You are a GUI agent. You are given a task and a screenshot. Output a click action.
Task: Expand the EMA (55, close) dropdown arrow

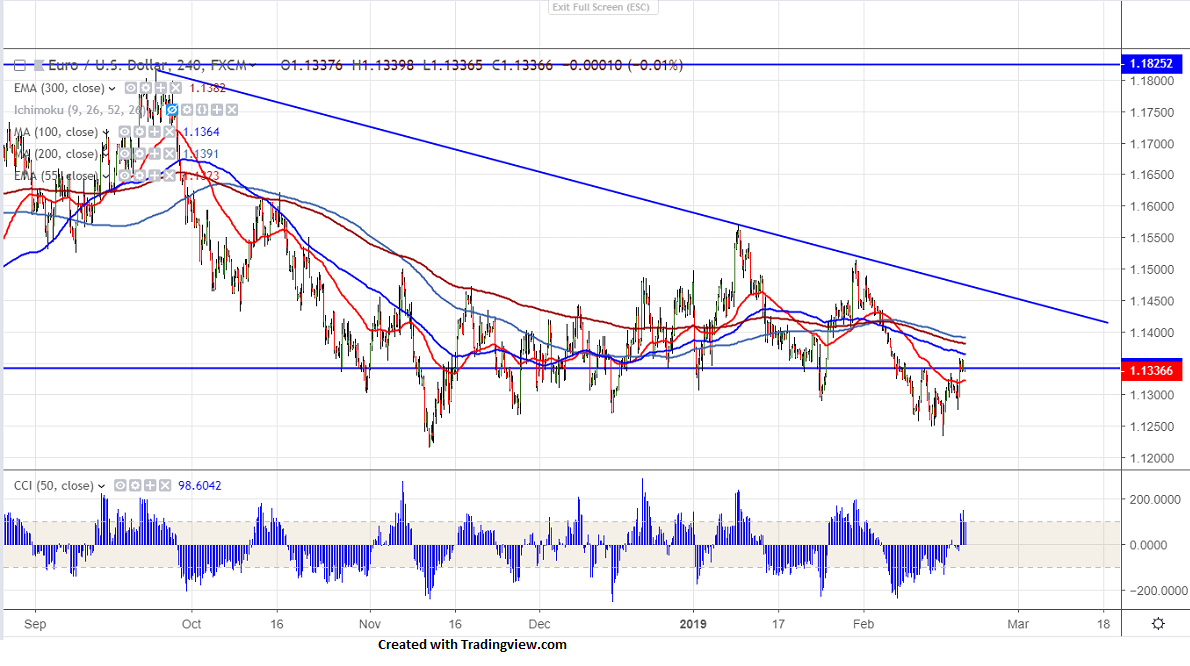click(x=105, y=177)
